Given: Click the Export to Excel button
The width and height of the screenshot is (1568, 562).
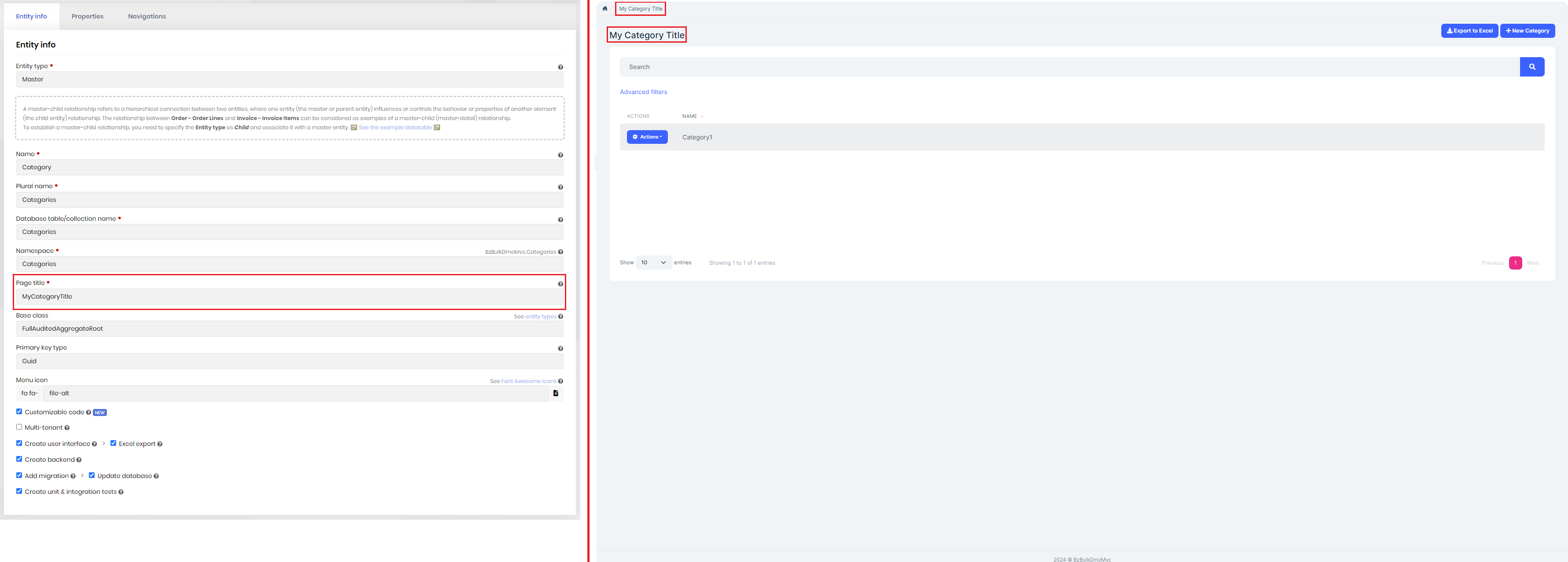Looking at the screenshot, I should [x=1469, y=31].
